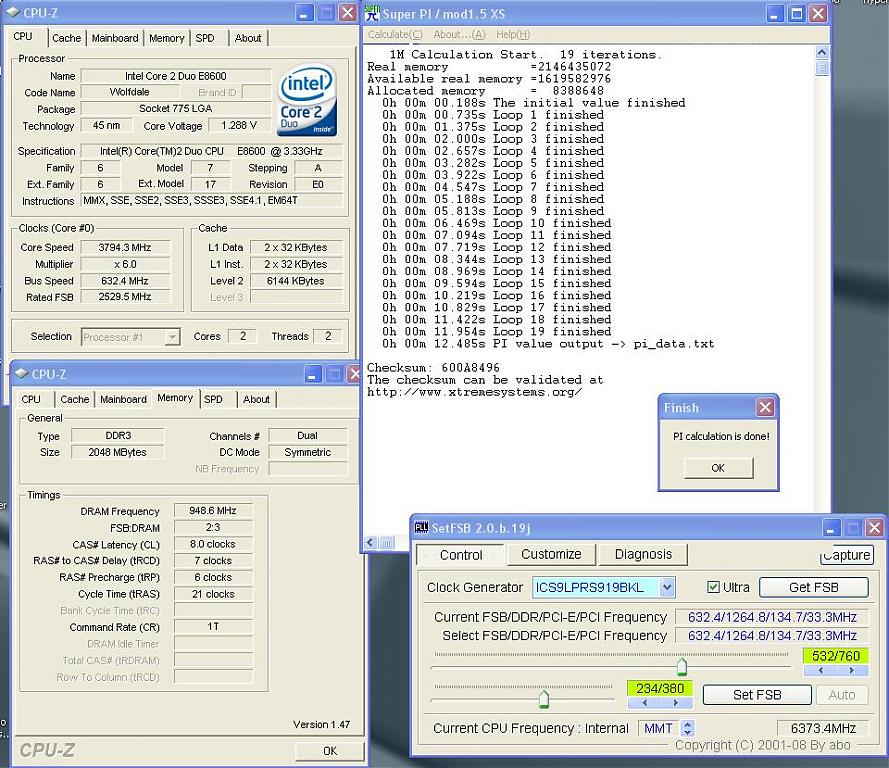Click the Select FSB/DDR/PCI-E/PCI Frequency field
Viewport: 889px width, 768px height.
pos(772,635)
